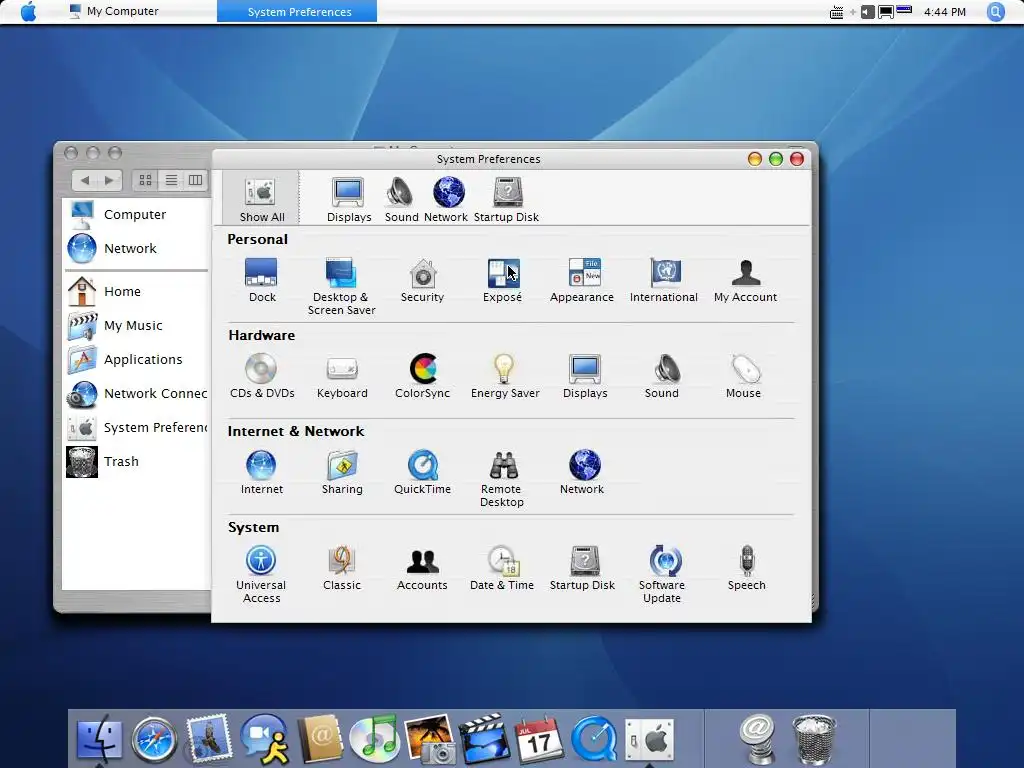Select Network Connections in the sidebar
This screenshot has height=768, width=1024.
137,393
